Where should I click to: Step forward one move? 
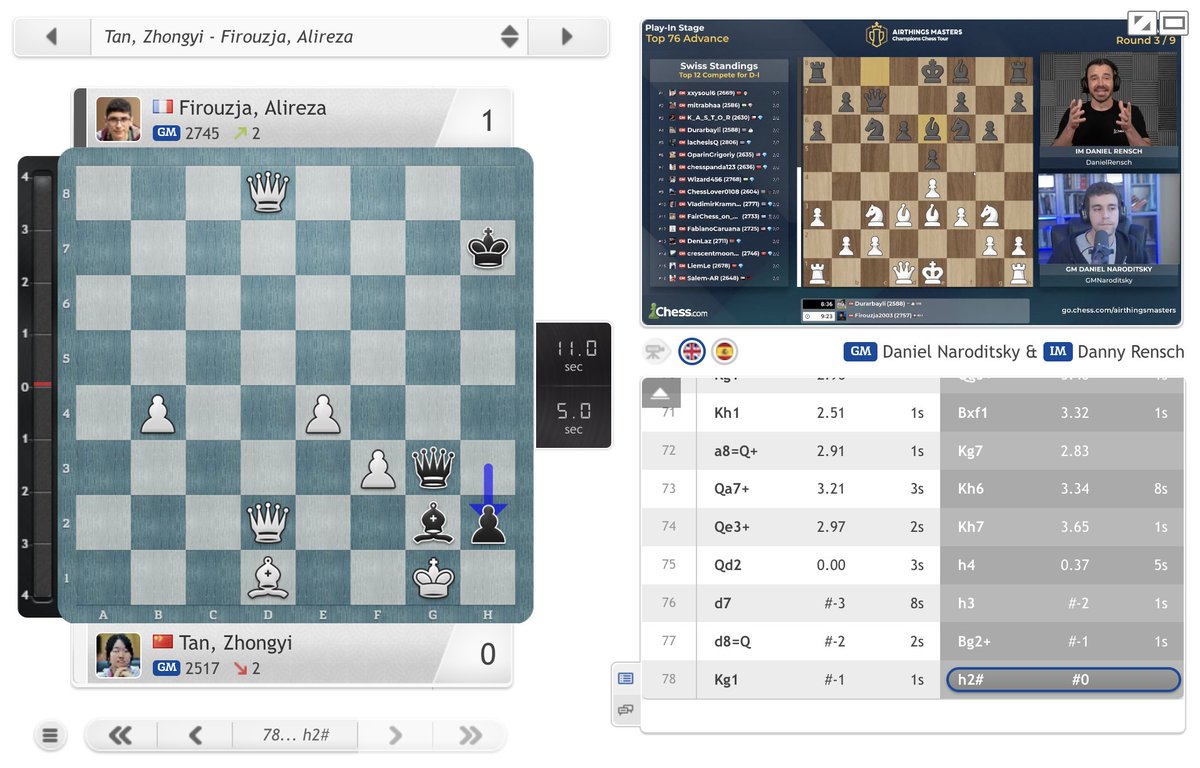395,736
